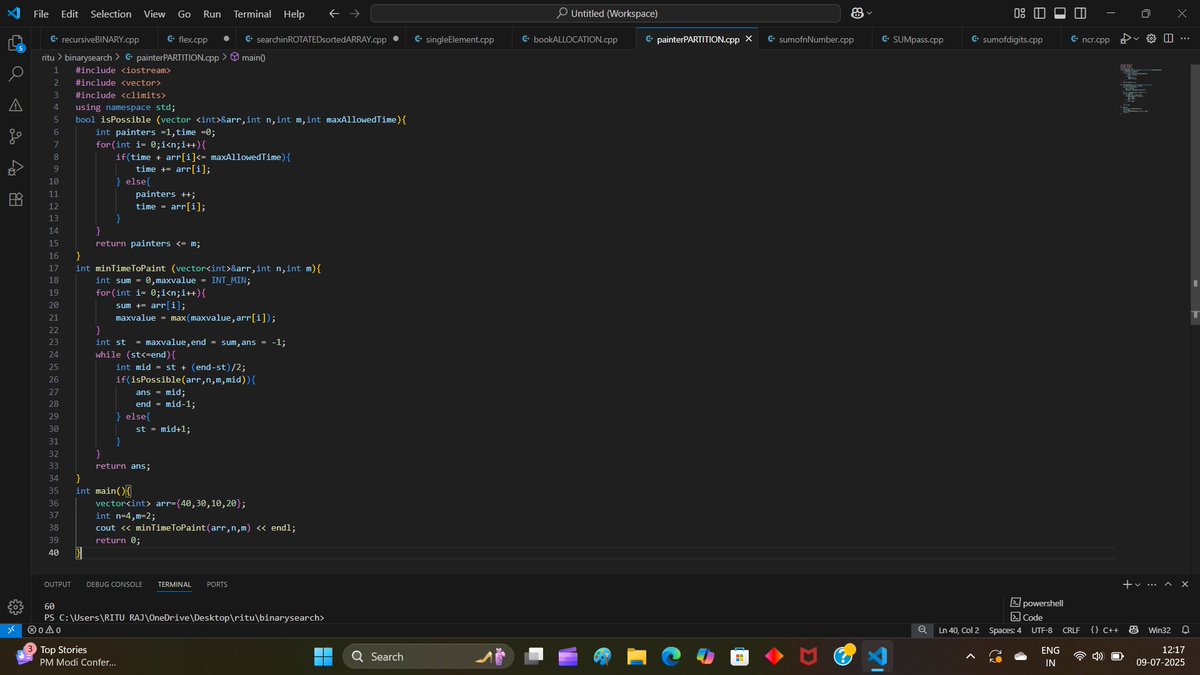Open the View menu
Image resolution: width=1200 pixels, height=675 pixels.
pyautogui.click(x=154, y=14)
